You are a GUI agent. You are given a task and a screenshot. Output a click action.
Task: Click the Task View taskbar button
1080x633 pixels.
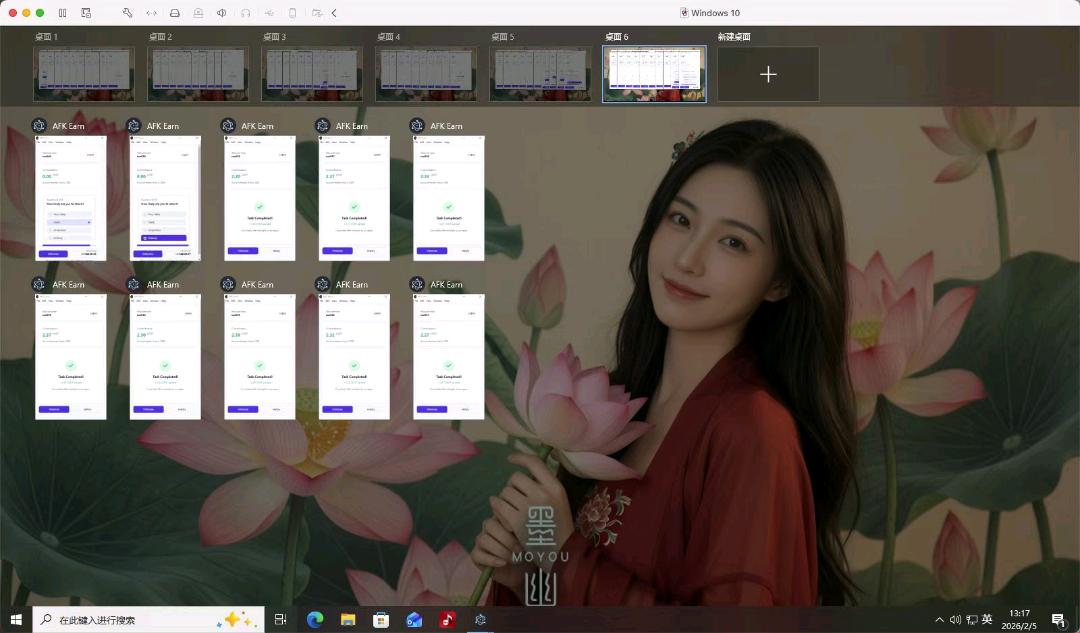tap(281, 620)
